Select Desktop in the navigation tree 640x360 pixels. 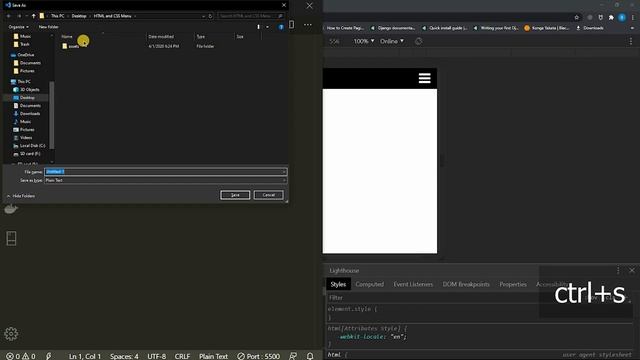click(x=24, y=98)
